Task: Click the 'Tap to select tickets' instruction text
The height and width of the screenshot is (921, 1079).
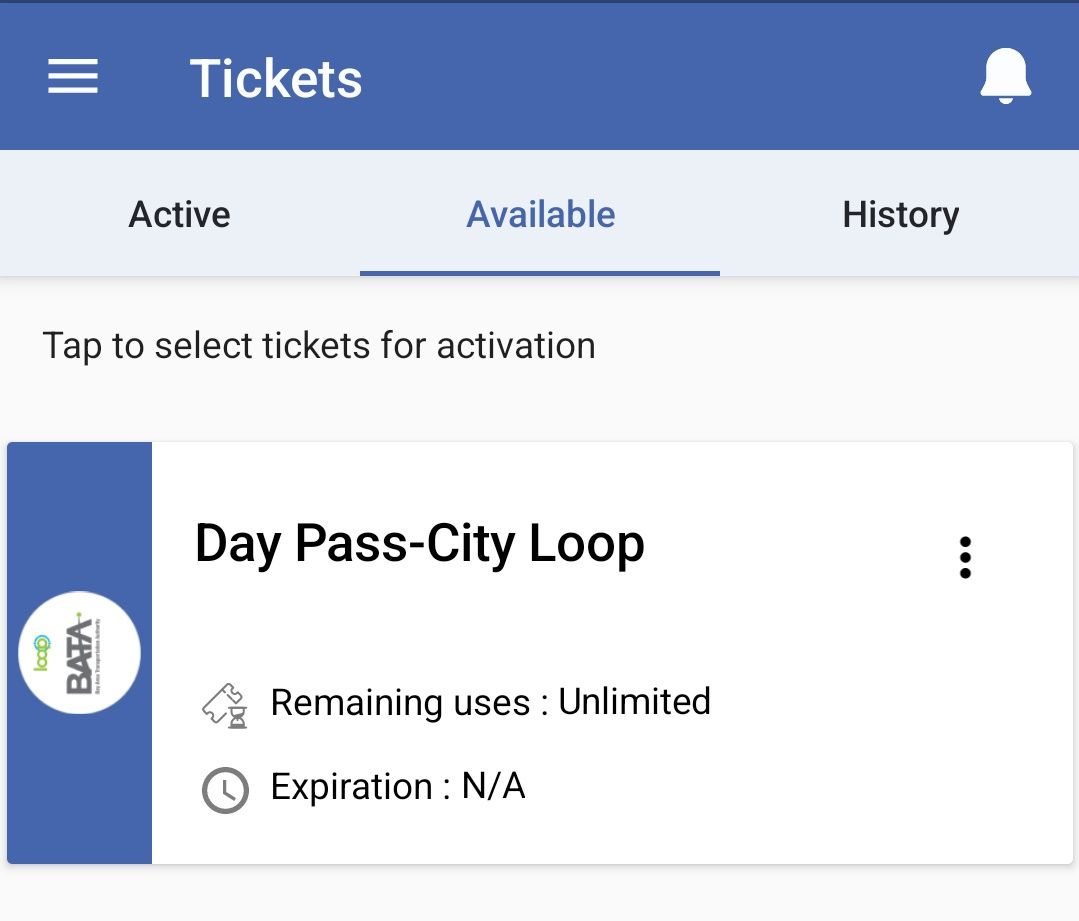Action: point(319,346)
